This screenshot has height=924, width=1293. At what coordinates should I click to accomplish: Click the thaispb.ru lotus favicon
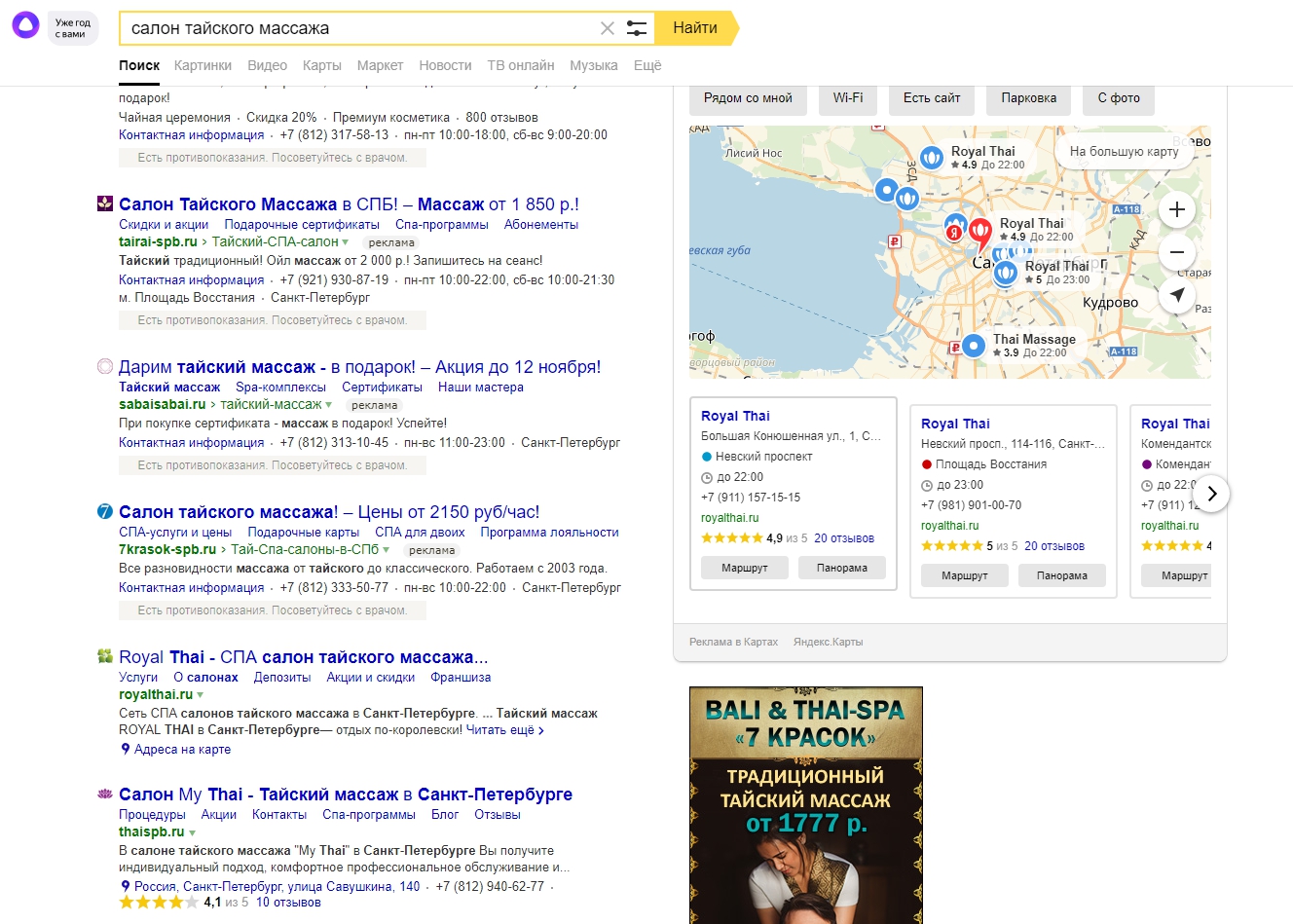[105, 794]
